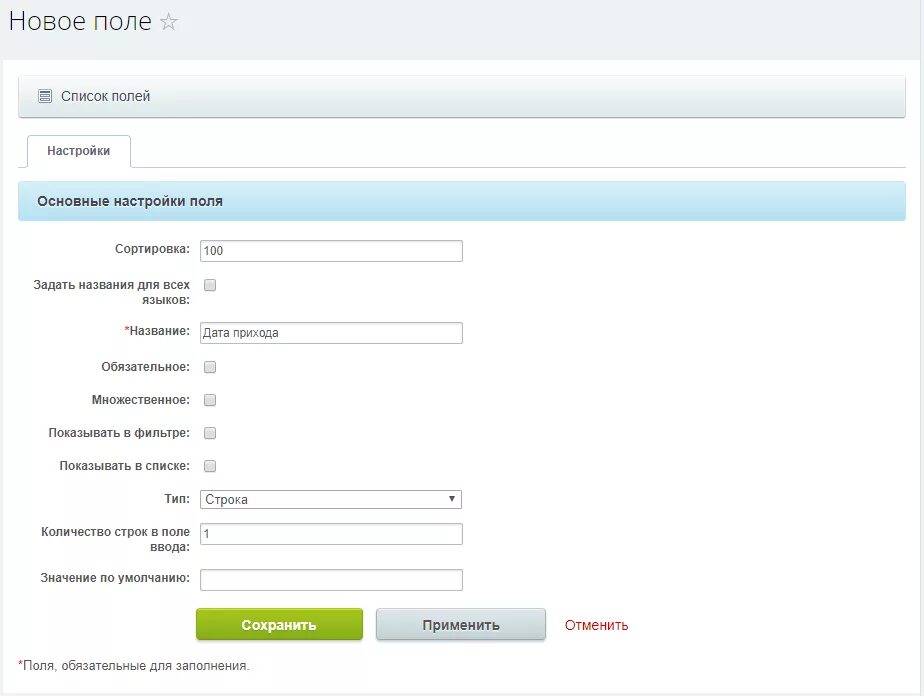This screenshot has height=696, width=924.
Task: Click the Применить button
Action: [461, 625]
